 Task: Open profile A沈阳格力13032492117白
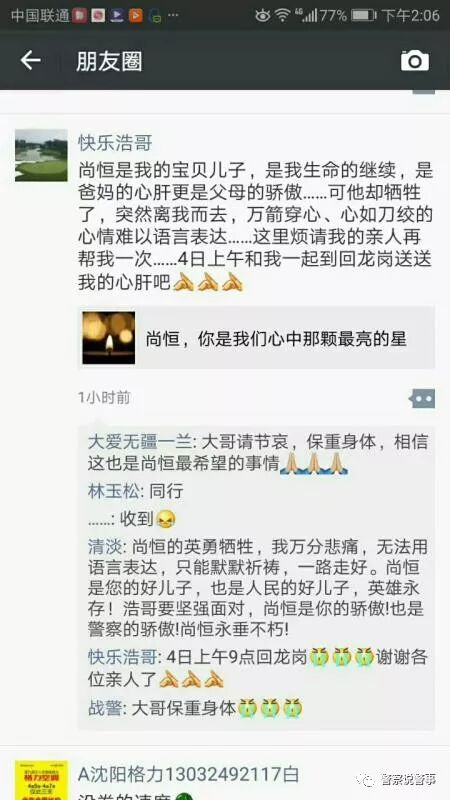point(188,775)
